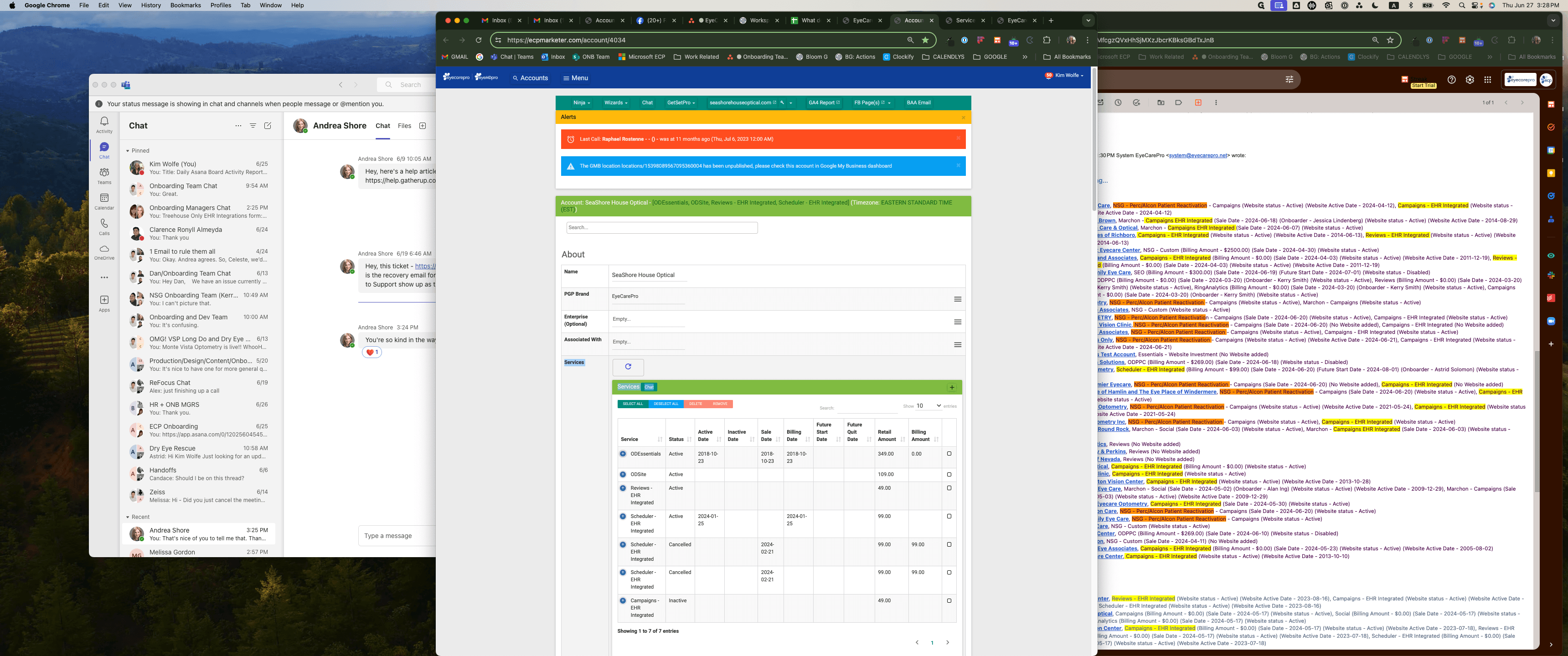Open the Bookmarks menu in menu bar
The image size is (1568, 656).
(186, 5)
